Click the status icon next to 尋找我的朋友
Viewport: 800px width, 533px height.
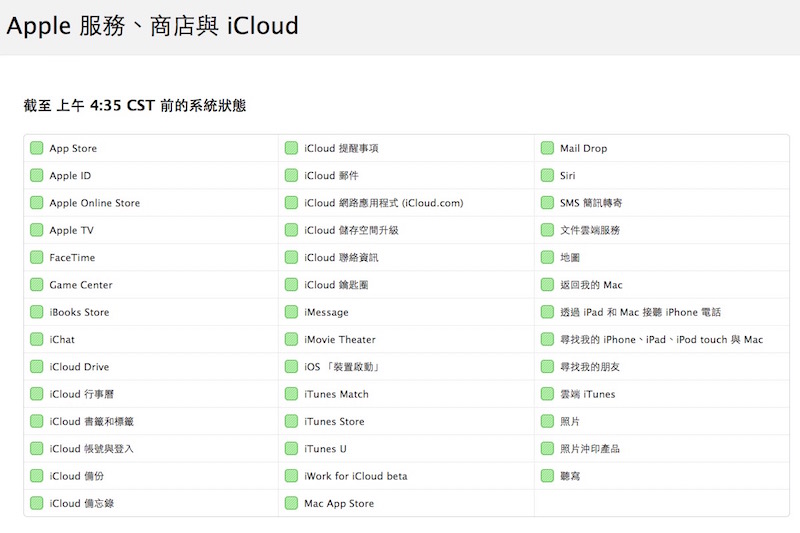tap(547, 366)
